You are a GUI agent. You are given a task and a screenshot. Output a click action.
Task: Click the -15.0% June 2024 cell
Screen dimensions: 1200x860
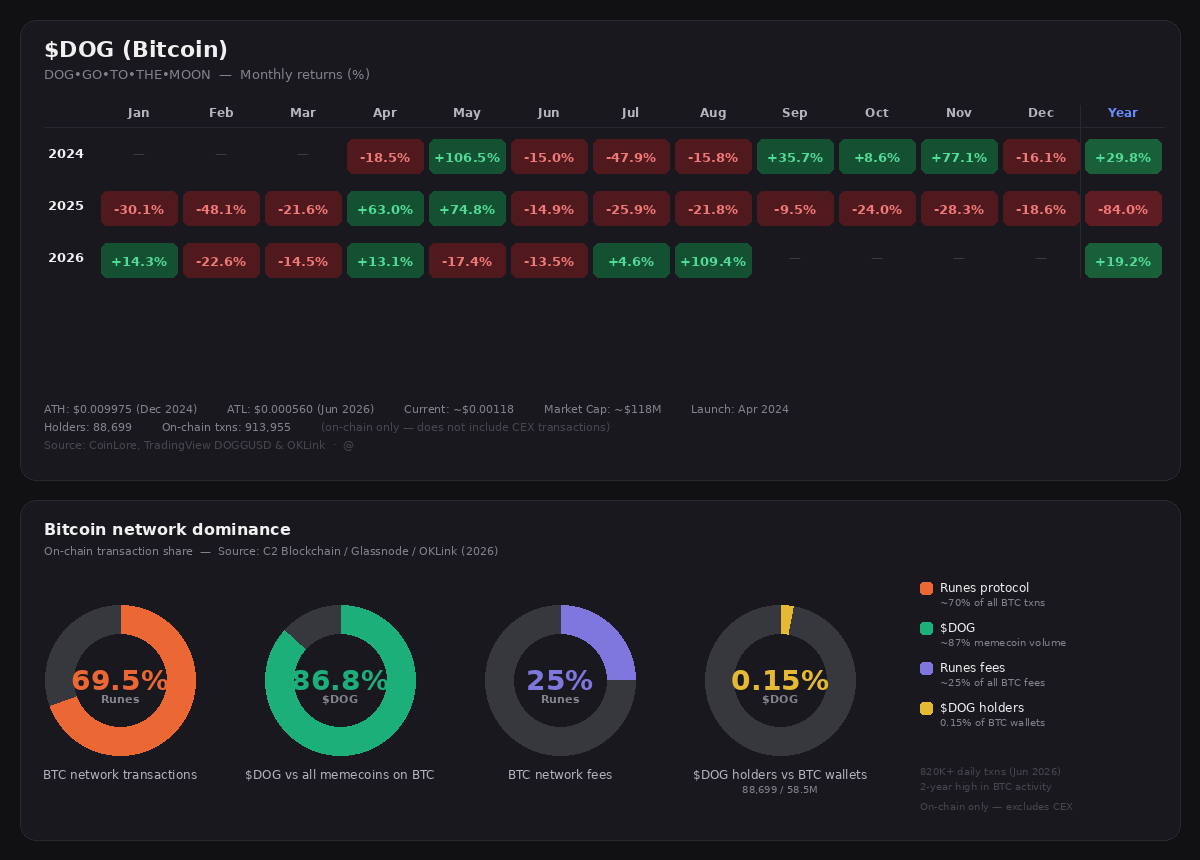(x=549, y=157)
